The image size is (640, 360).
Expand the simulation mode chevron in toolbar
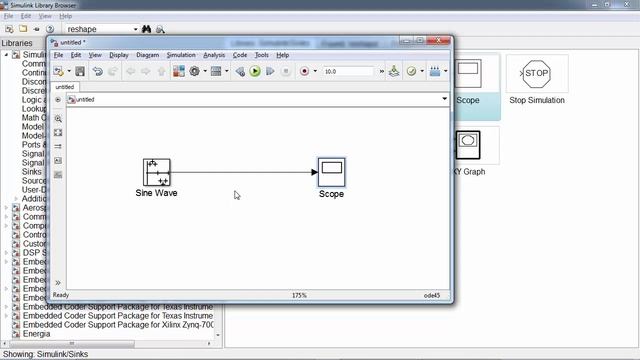(x=382, y=71)
